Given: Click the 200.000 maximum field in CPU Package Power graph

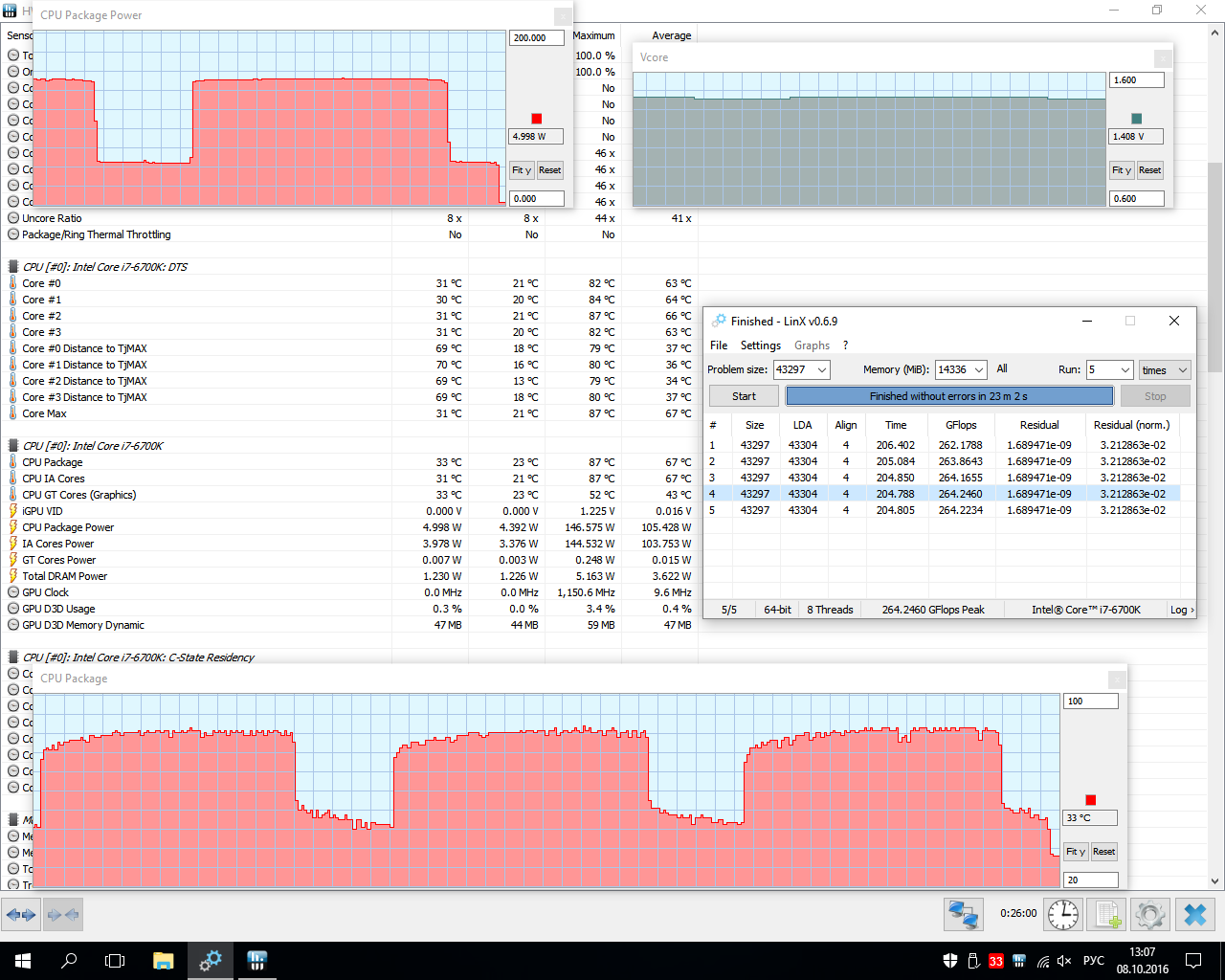Looking at the screenshot, I should 536,38.
